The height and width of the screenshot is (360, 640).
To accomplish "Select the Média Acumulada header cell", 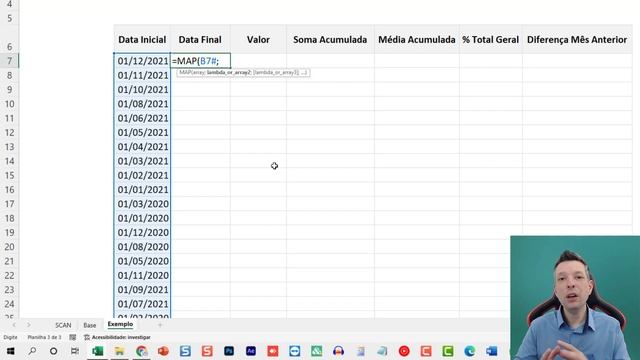I will tap(417, 40).
